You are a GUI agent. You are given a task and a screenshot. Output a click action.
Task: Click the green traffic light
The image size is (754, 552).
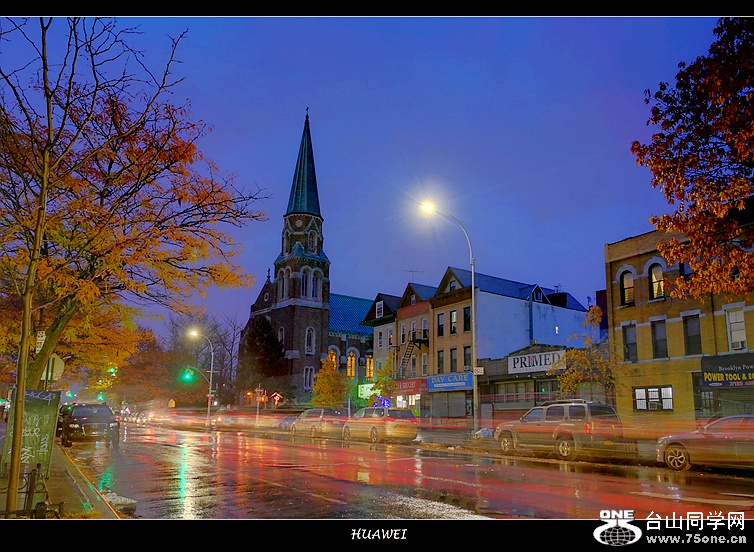tap(186, 375)
